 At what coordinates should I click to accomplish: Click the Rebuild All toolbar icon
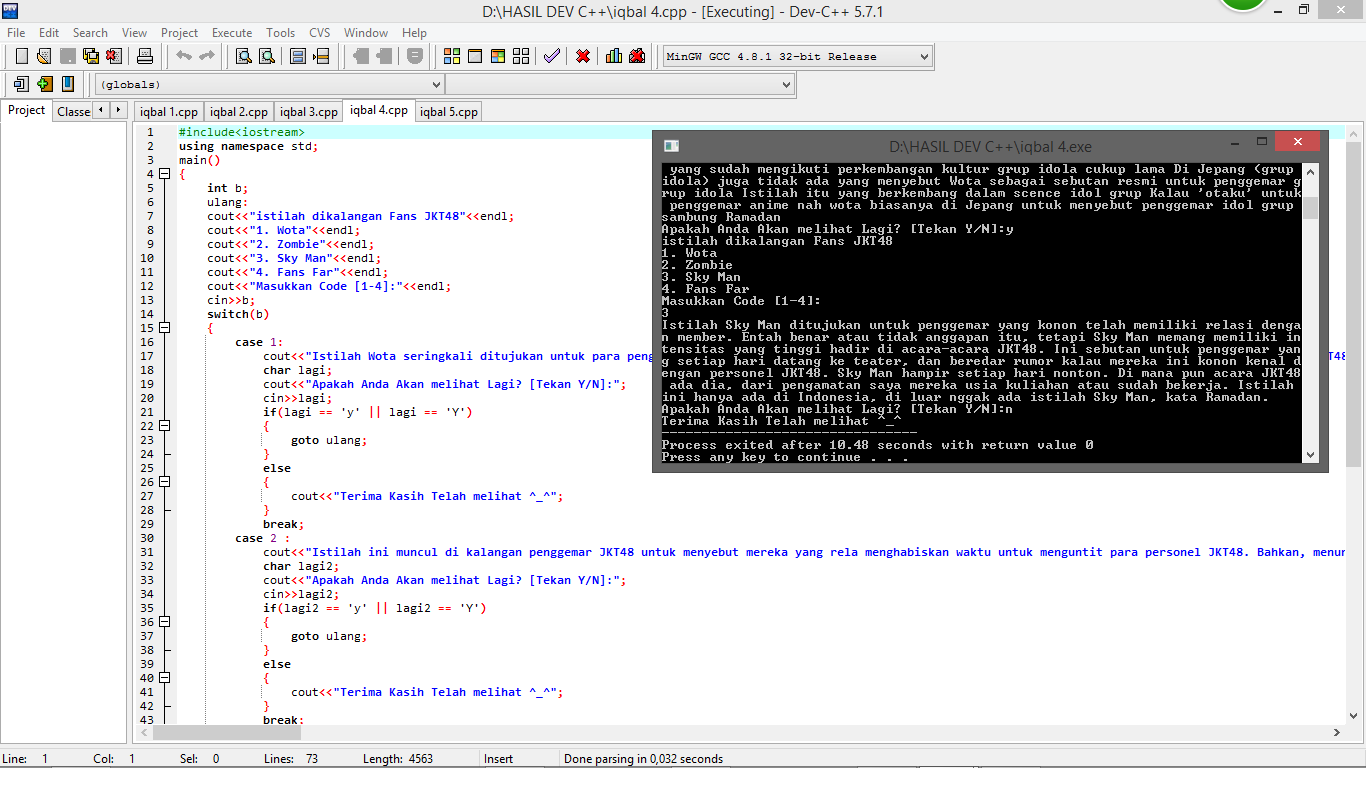pyautogui.click(x=521, y=56)
